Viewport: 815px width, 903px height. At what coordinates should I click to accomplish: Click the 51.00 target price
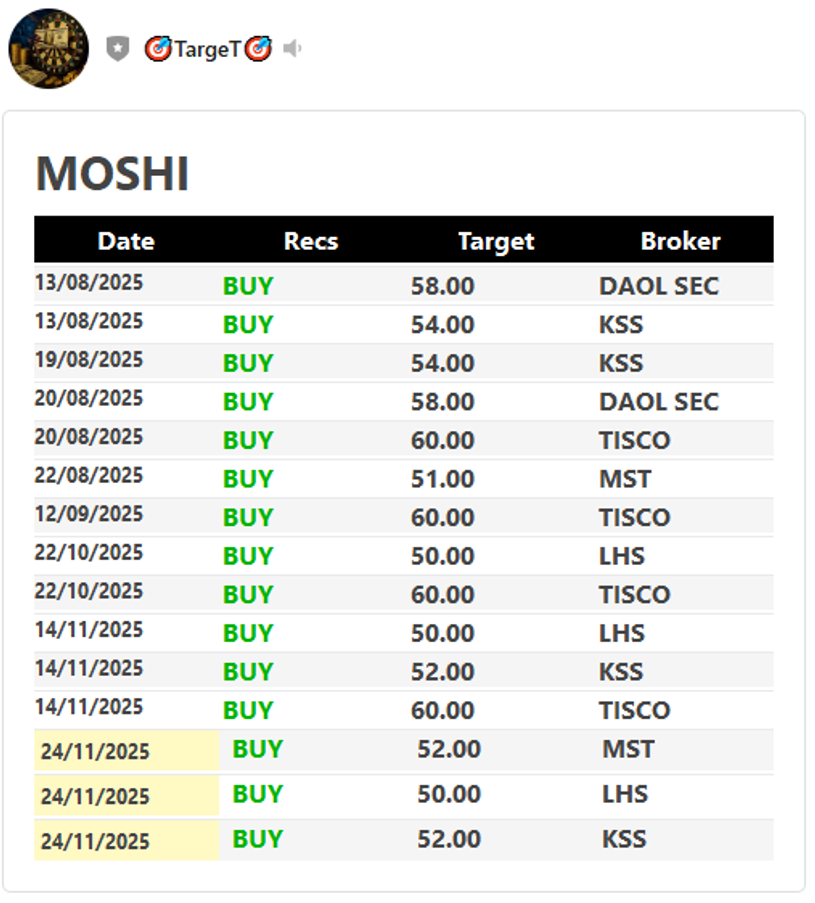click(442, 479)
